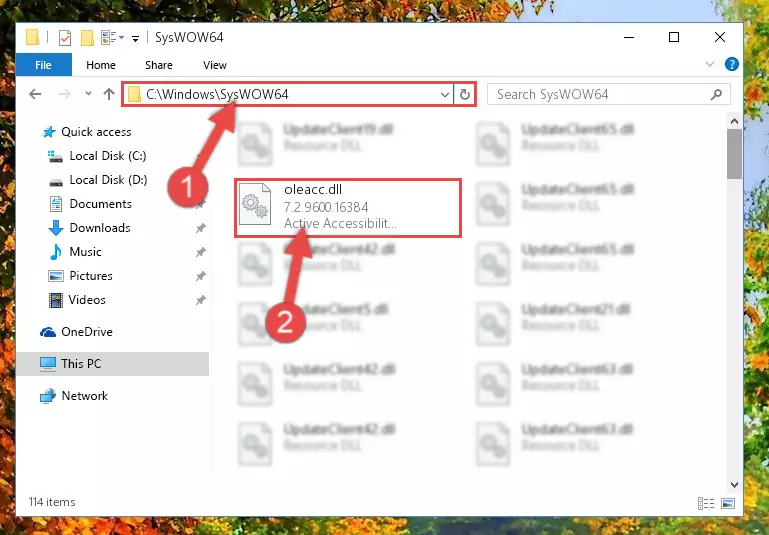Screen dimensions: 769x535
Task: Expand the ribbon with the chevron
Action: (x=709, y=64)
